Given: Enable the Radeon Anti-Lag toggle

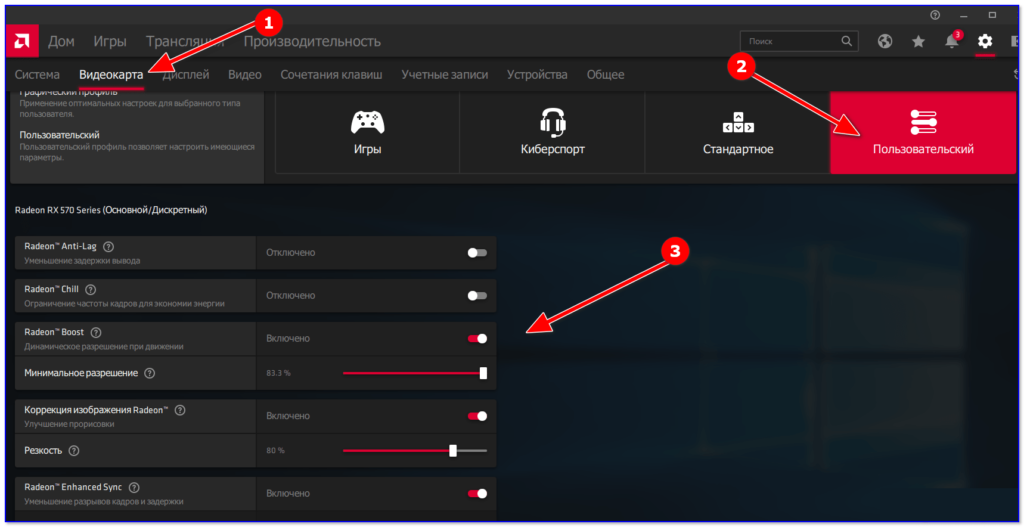Looking at the screenshot, I should coord(477,253).
